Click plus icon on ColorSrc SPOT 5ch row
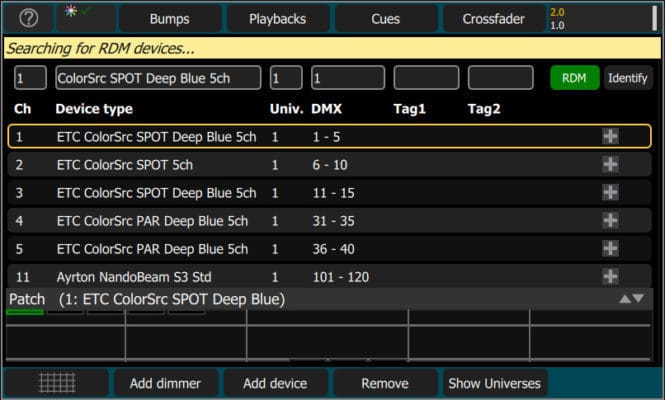Image resolution: width=665 pixels, height=400 pixels. click(x=610, y=165)
